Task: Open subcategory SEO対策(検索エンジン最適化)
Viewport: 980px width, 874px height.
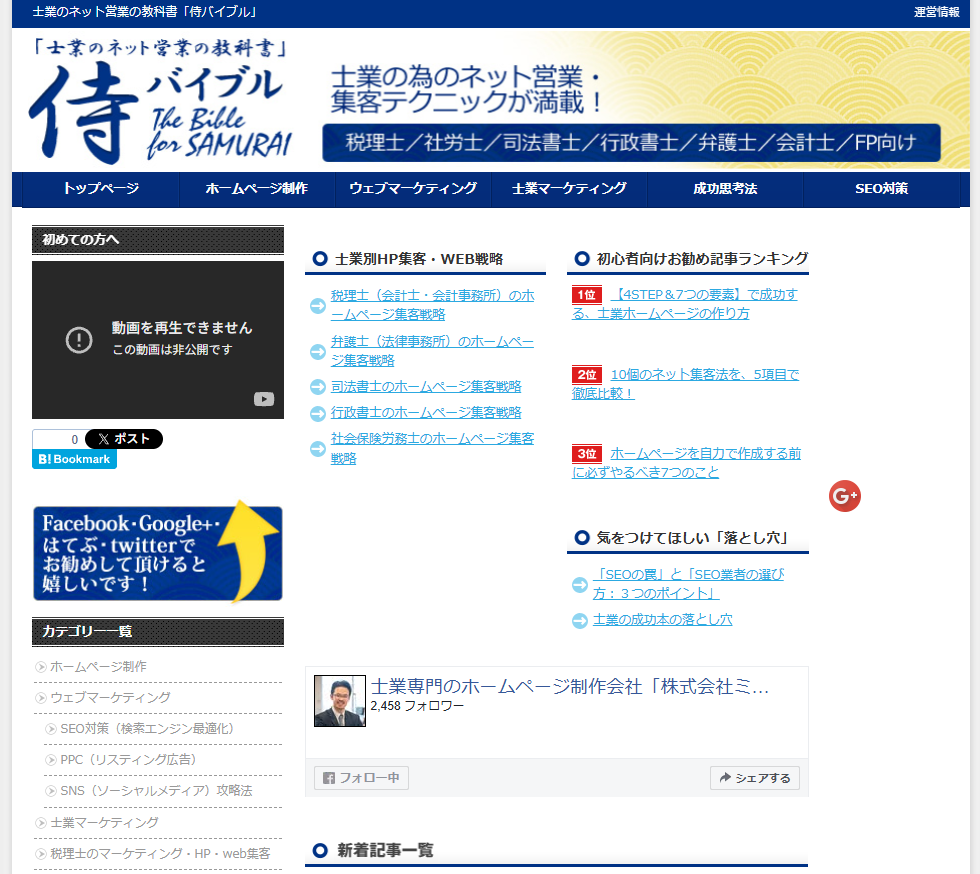Action: click(x=147, y=728)
